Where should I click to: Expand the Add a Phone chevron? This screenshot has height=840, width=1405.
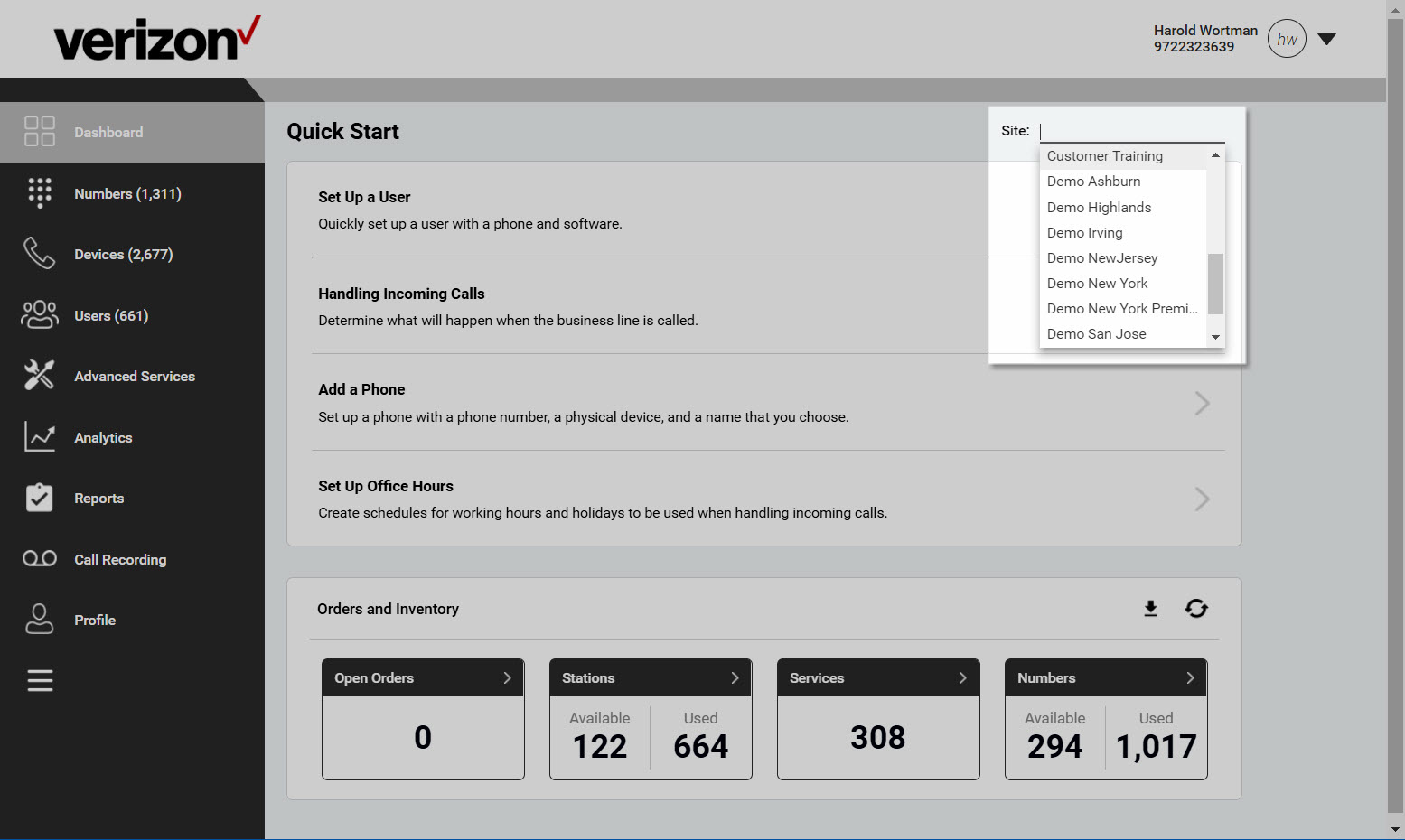tap(1202, 403)
